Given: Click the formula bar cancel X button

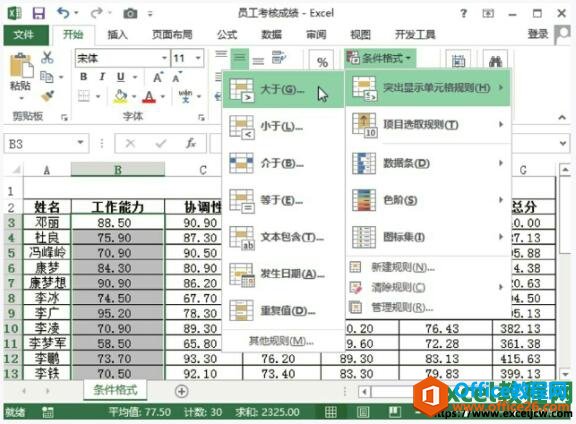Looking at the screenshot, I should 130,143.
